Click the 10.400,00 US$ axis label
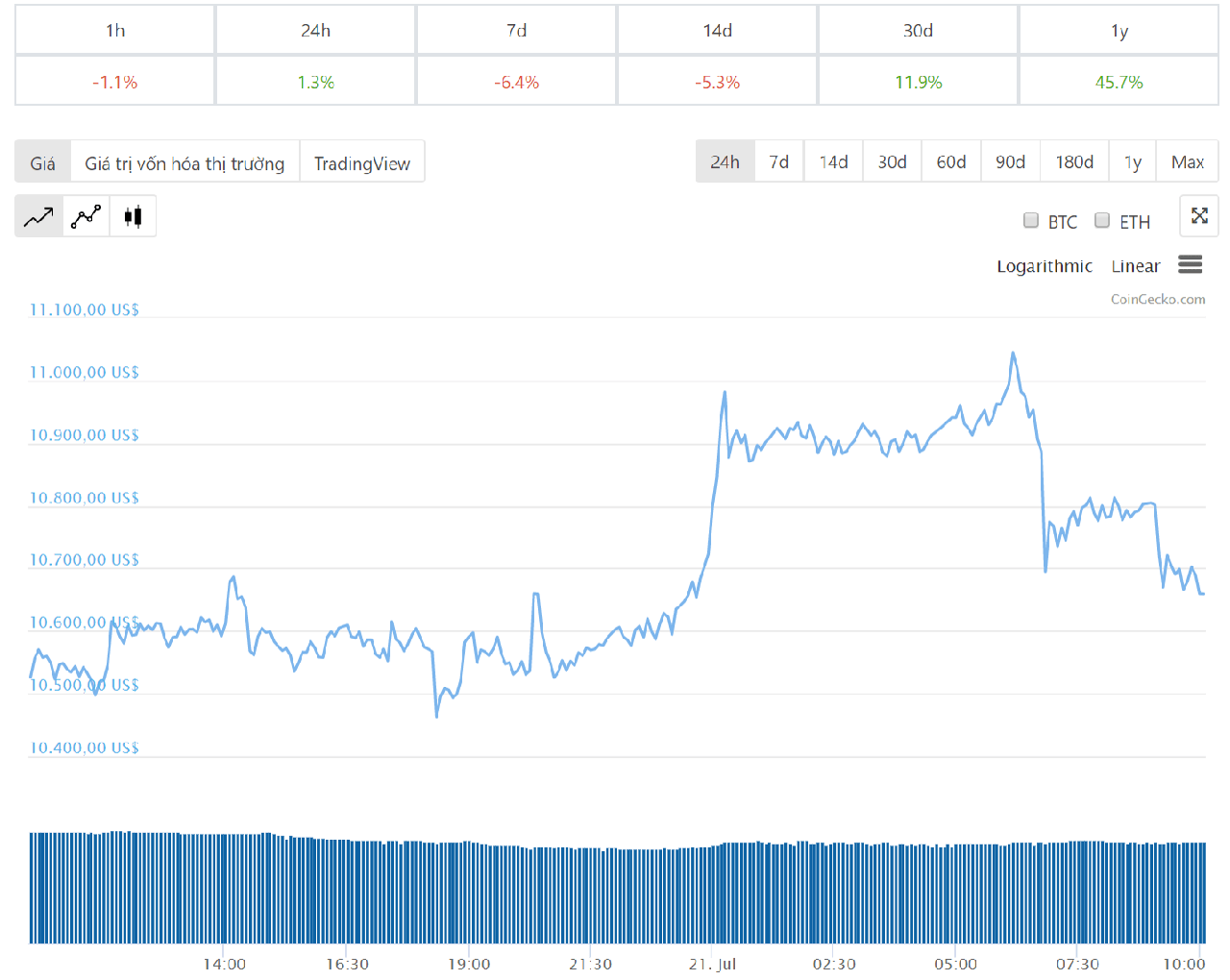The height and width of the screenshot is (980, 1230). click(85, 747)
